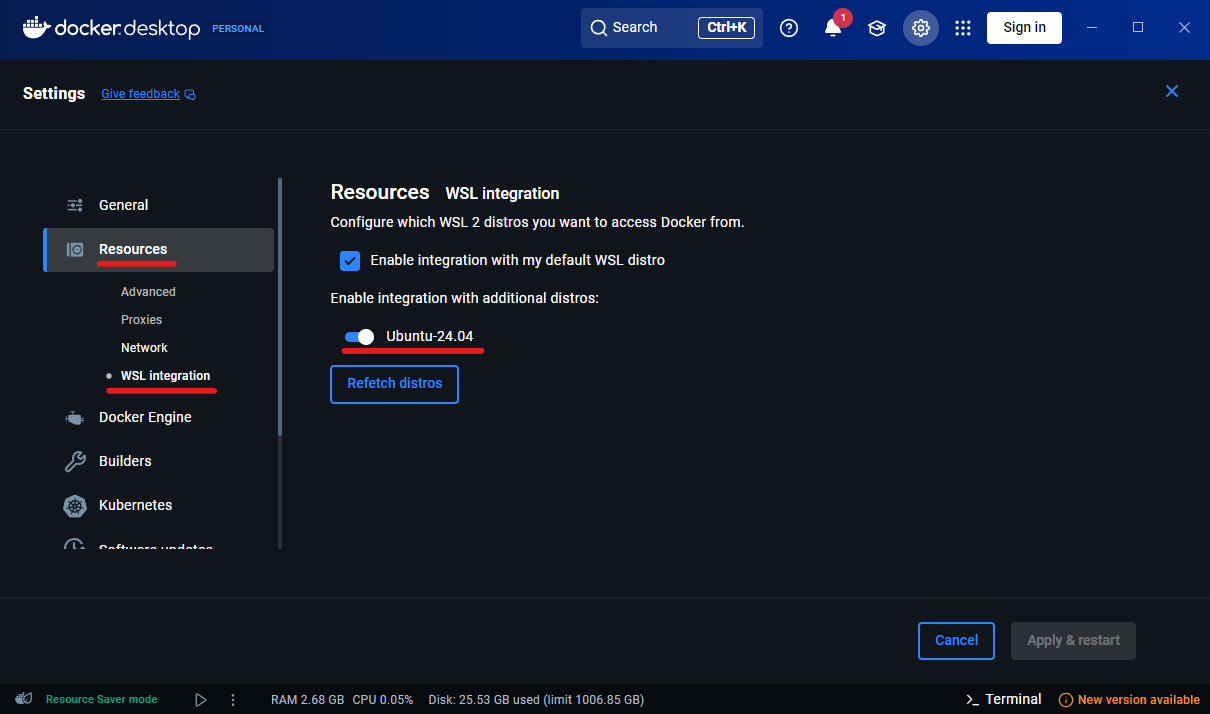Screen dimensions: 1210x714
Task: Click the Builders wrench icon
Action: click(x=75, y=461)
